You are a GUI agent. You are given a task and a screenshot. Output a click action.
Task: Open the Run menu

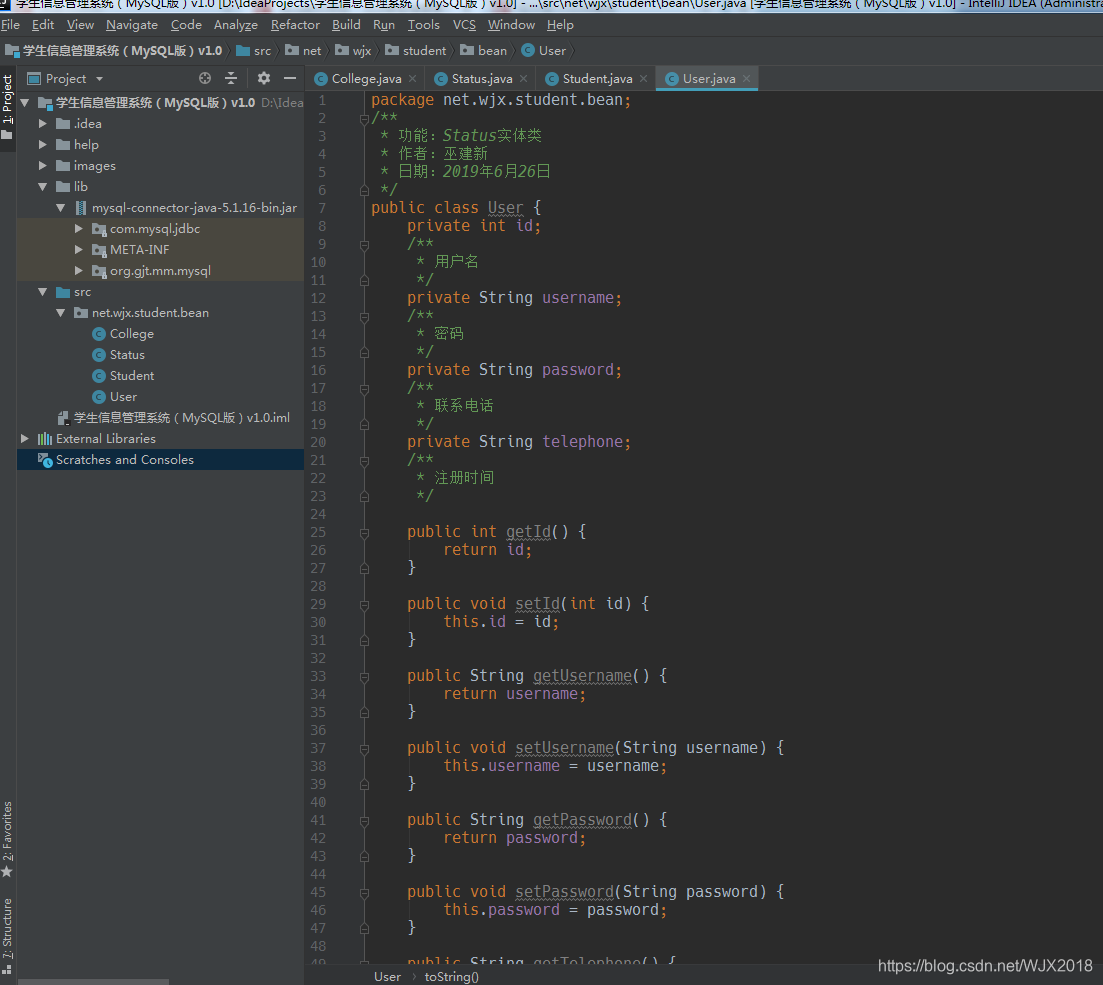(384, 25)
